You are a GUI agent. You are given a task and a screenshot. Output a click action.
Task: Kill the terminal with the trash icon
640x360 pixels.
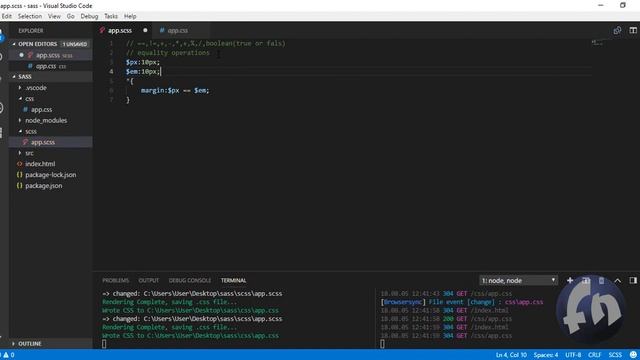click(x=602, y=280)
